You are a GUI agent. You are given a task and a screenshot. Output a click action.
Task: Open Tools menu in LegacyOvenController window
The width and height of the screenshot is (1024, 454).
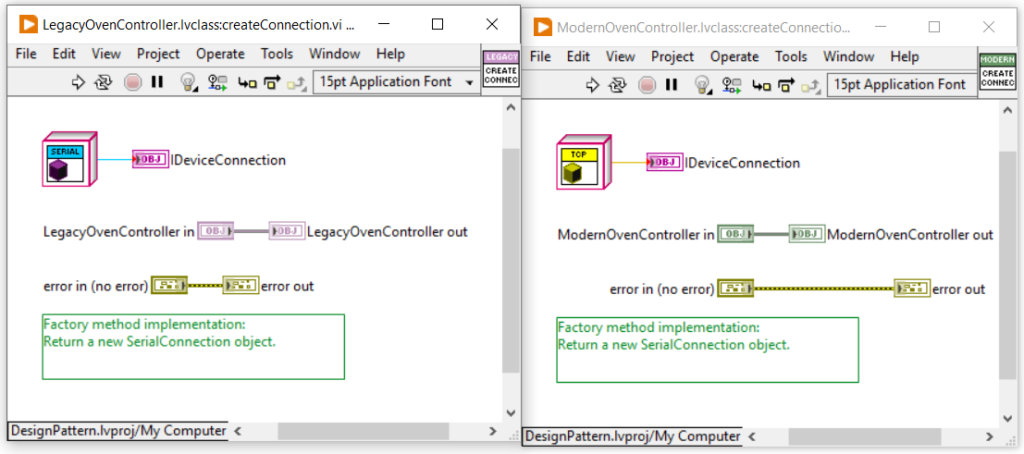(277, 54)
